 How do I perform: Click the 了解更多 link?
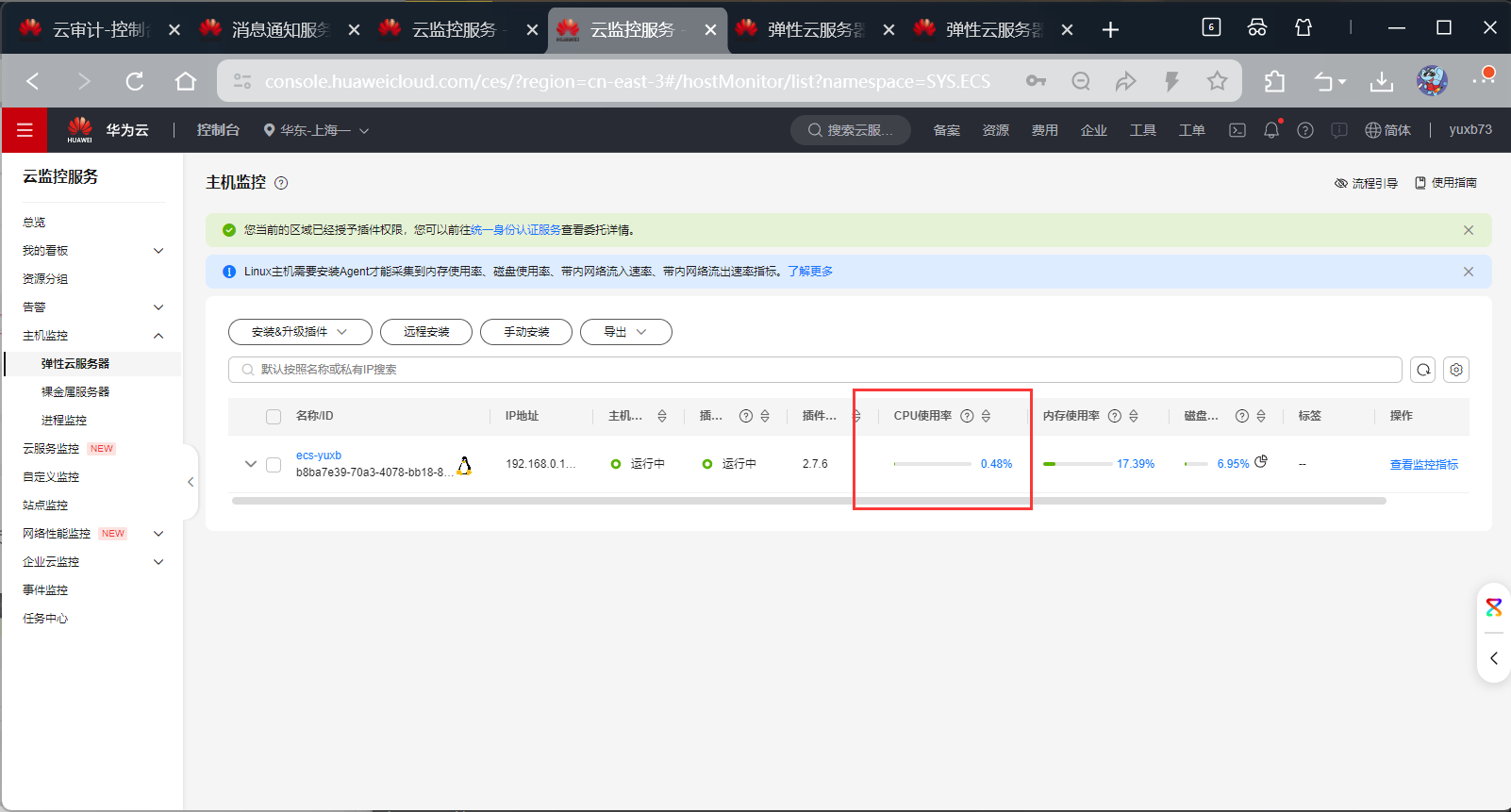(810, 272)
